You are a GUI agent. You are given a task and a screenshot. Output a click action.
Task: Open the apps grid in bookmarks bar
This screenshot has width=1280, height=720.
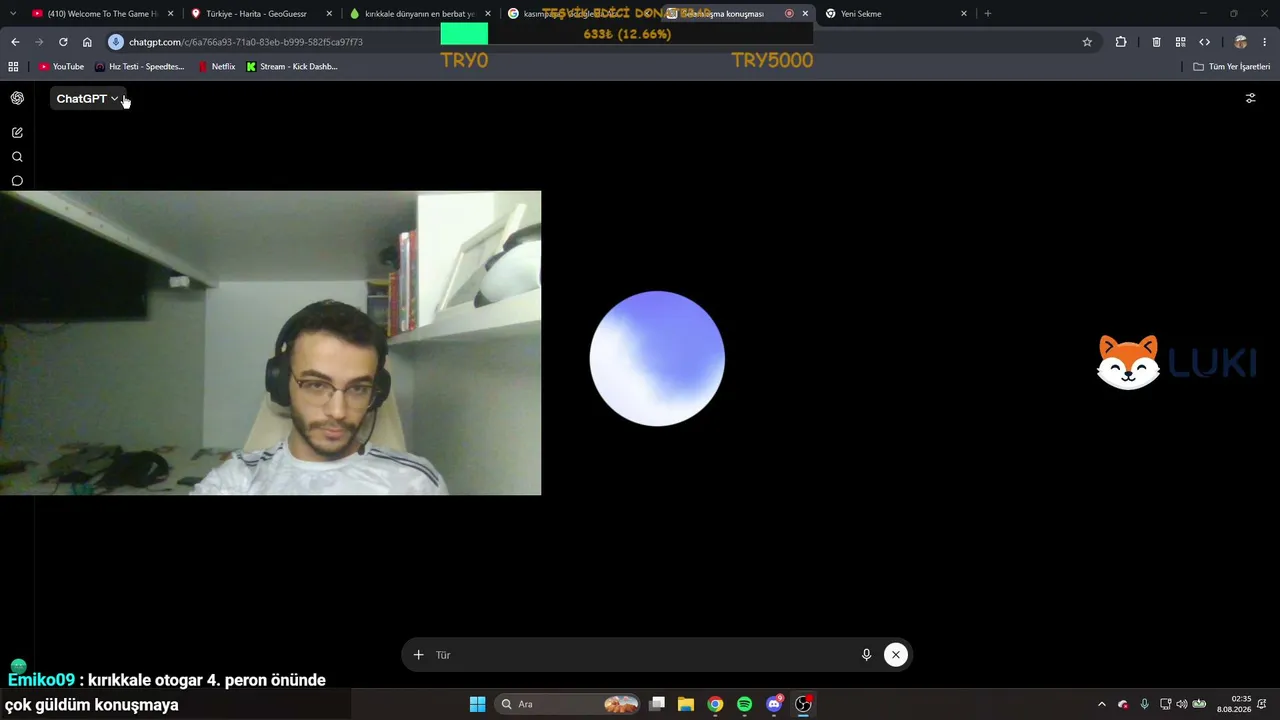(x=13, y=67)
